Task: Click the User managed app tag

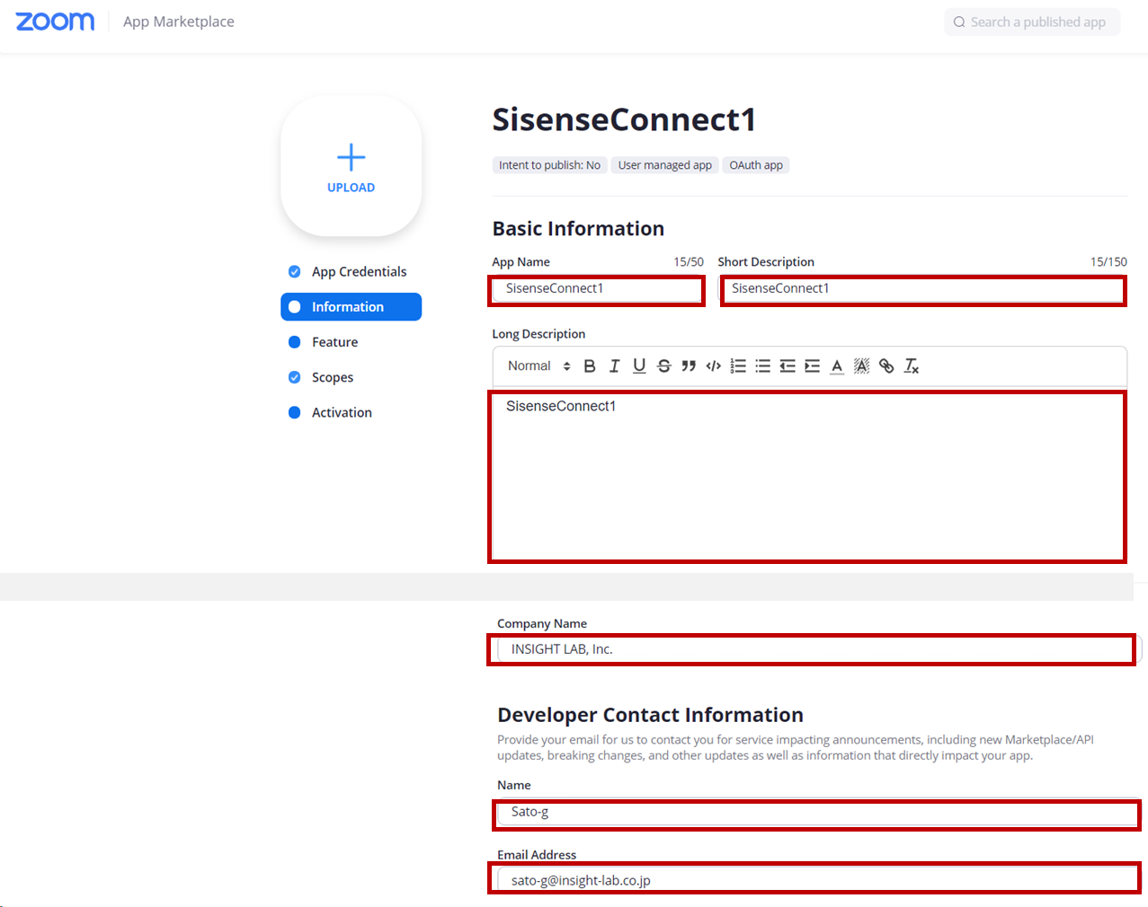Action: click(665, 165)
